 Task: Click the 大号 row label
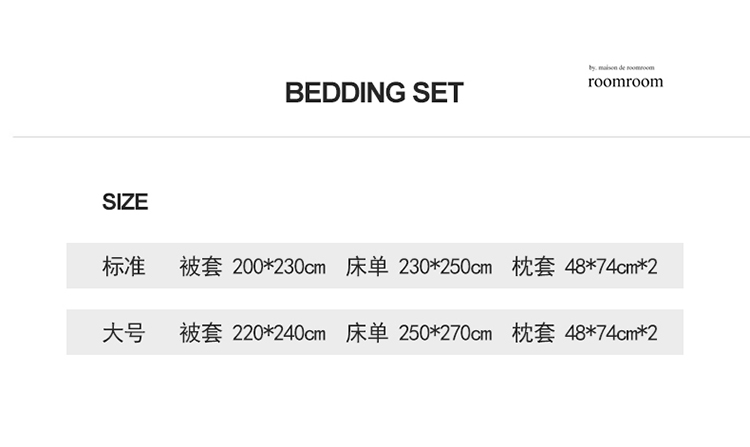(x=124, y=333)
